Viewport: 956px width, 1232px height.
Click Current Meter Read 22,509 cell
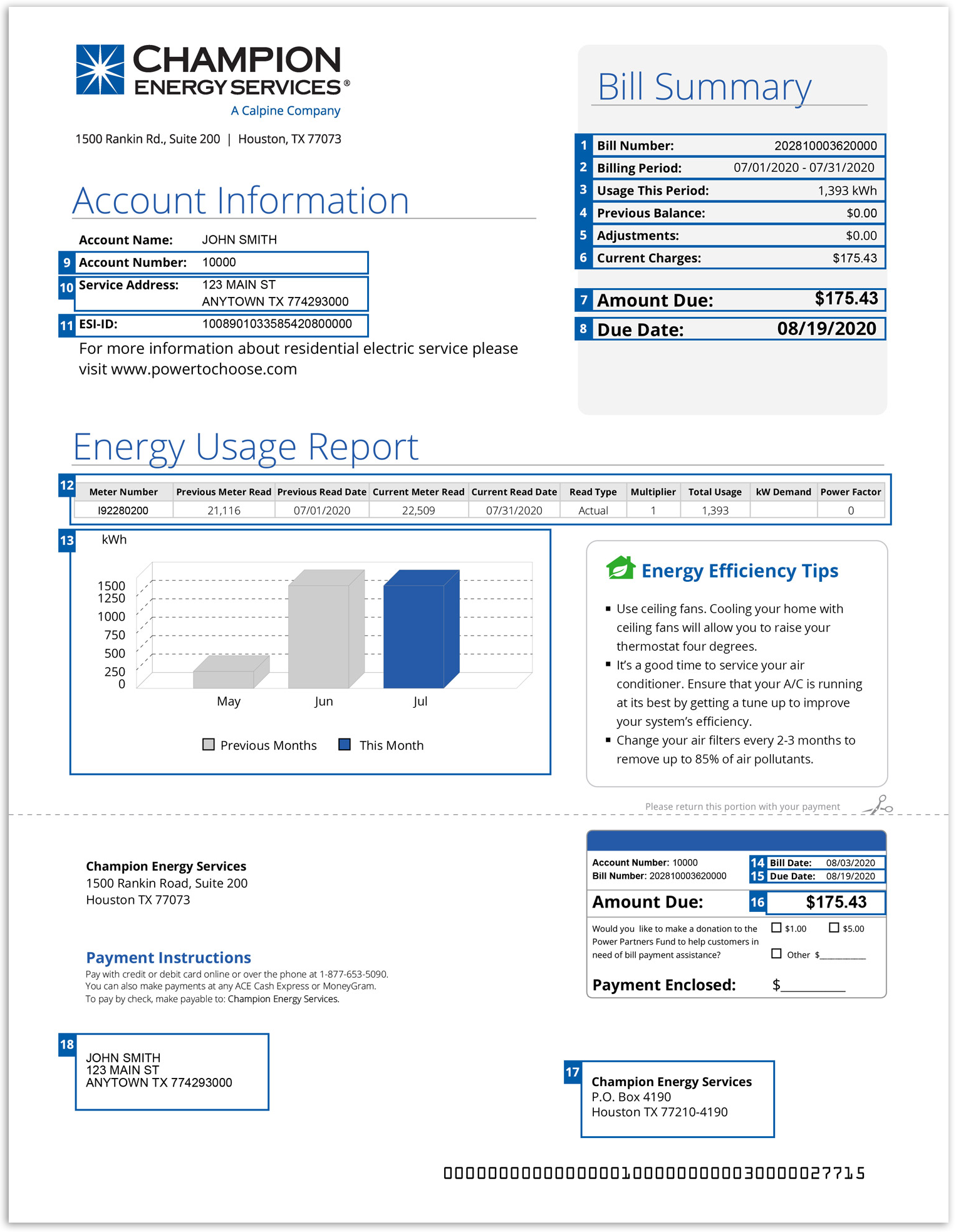tap(418, 510)
